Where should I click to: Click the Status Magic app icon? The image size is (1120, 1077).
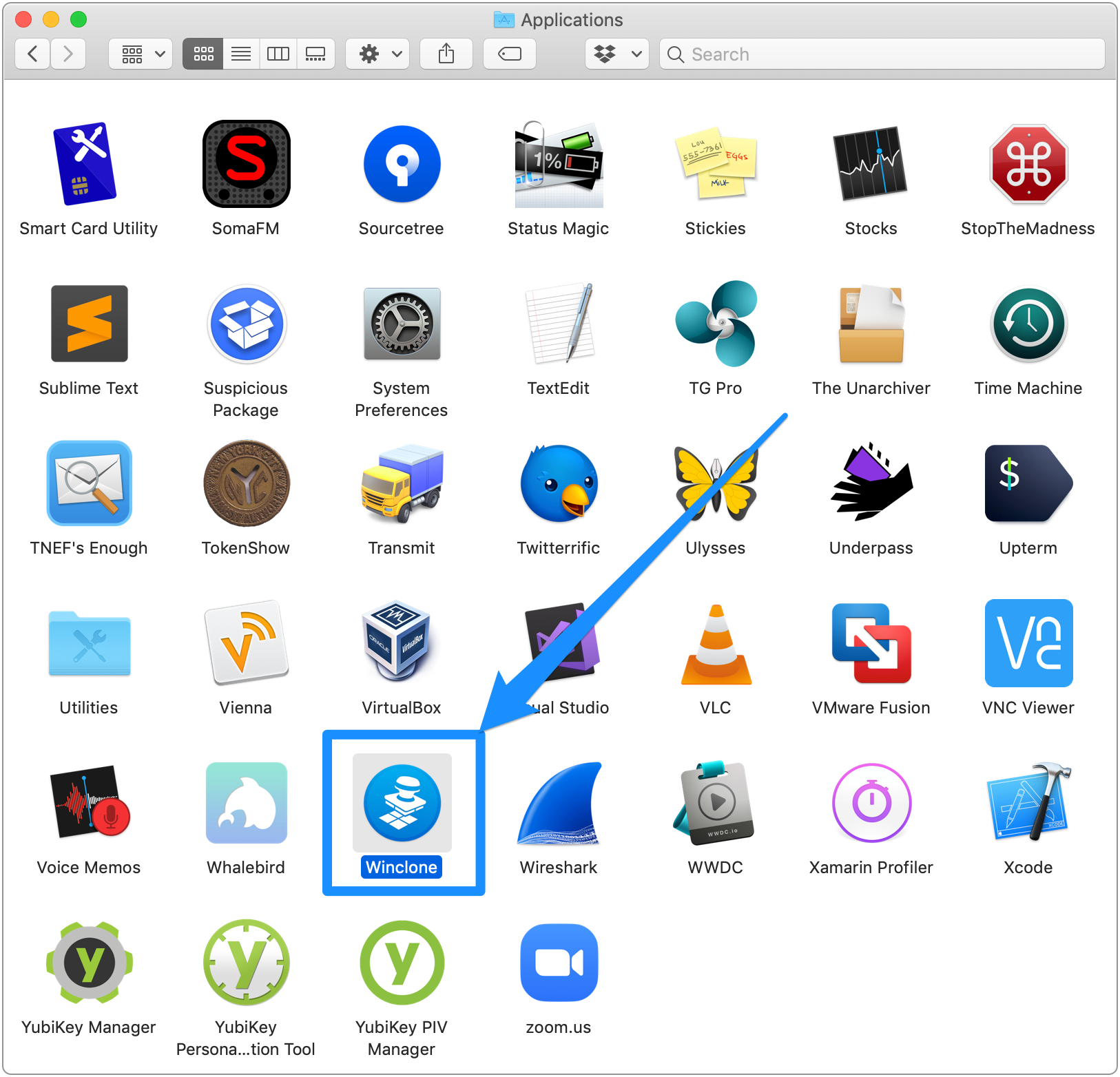point(559,164)
